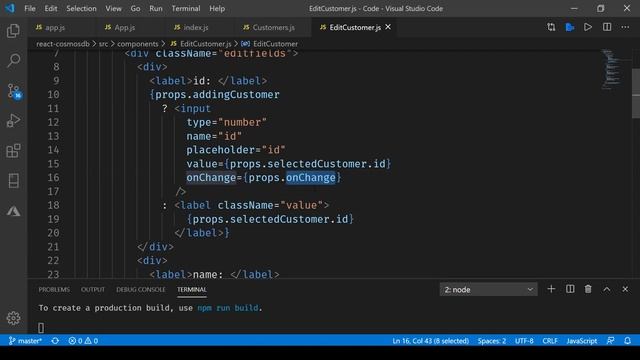Viewport: 640px width, 360px height.
Task: Open the Search view in activity bar
Action: 13,61
